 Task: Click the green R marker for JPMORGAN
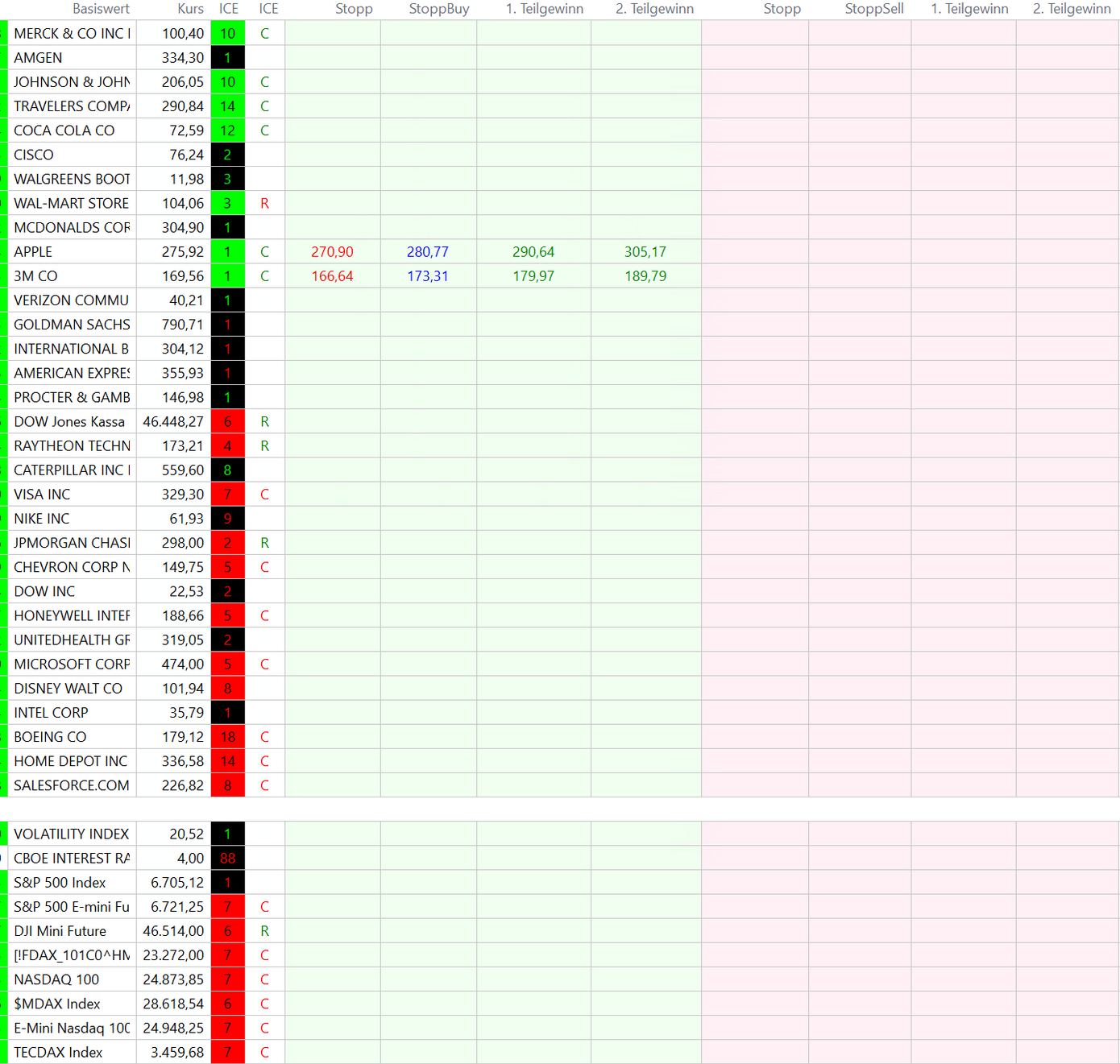[264, 543]
